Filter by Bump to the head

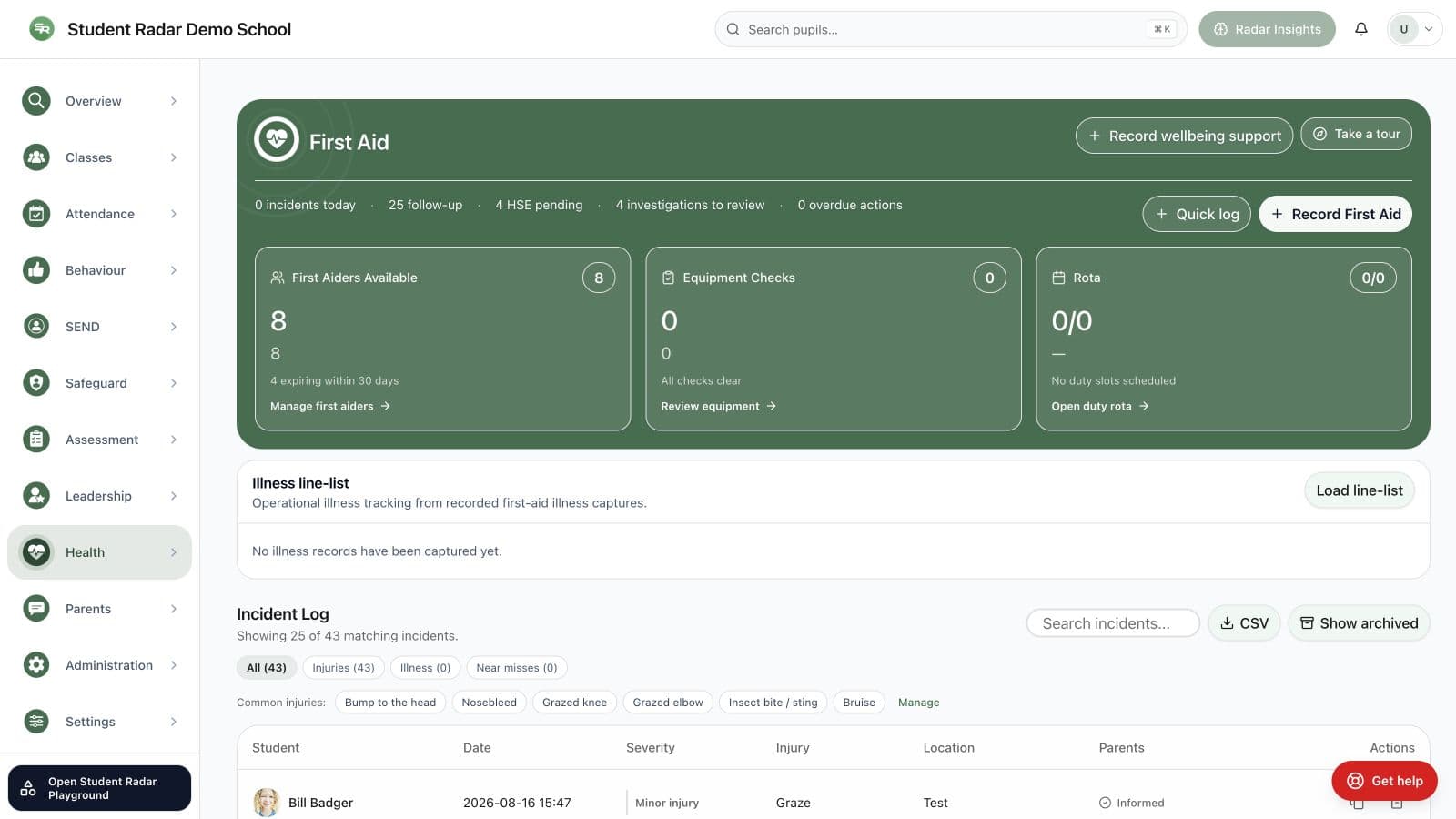pos(390,703)
